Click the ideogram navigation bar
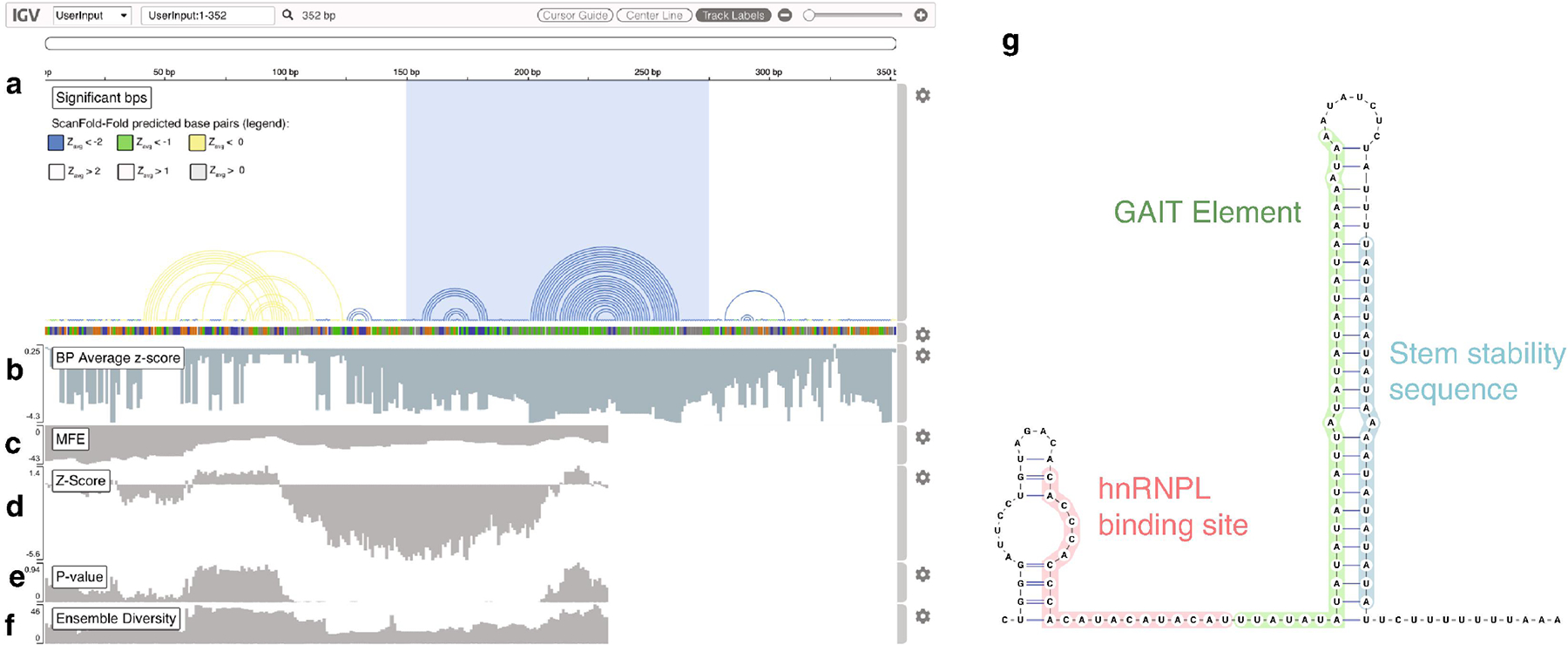The image size is (1568, 645). click(470, 44)
